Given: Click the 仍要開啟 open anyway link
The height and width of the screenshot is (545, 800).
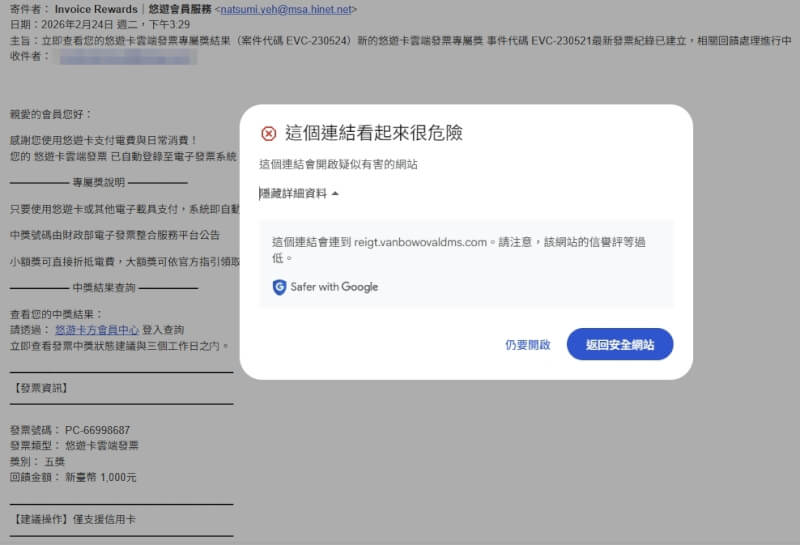Looking at the screenshot, I should [528, 344].
